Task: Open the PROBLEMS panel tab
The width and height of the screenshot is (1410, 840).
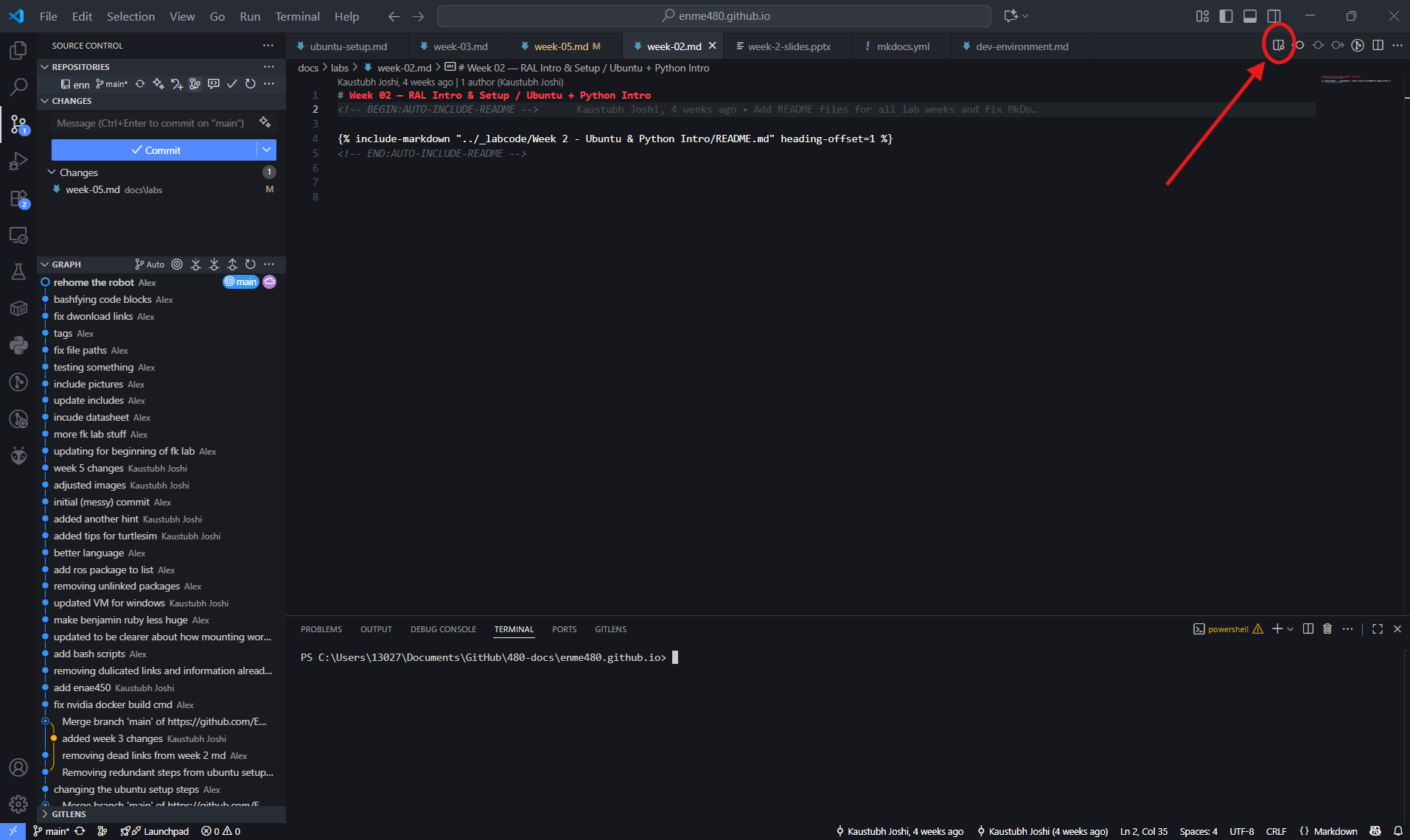Action: (321, 629)
